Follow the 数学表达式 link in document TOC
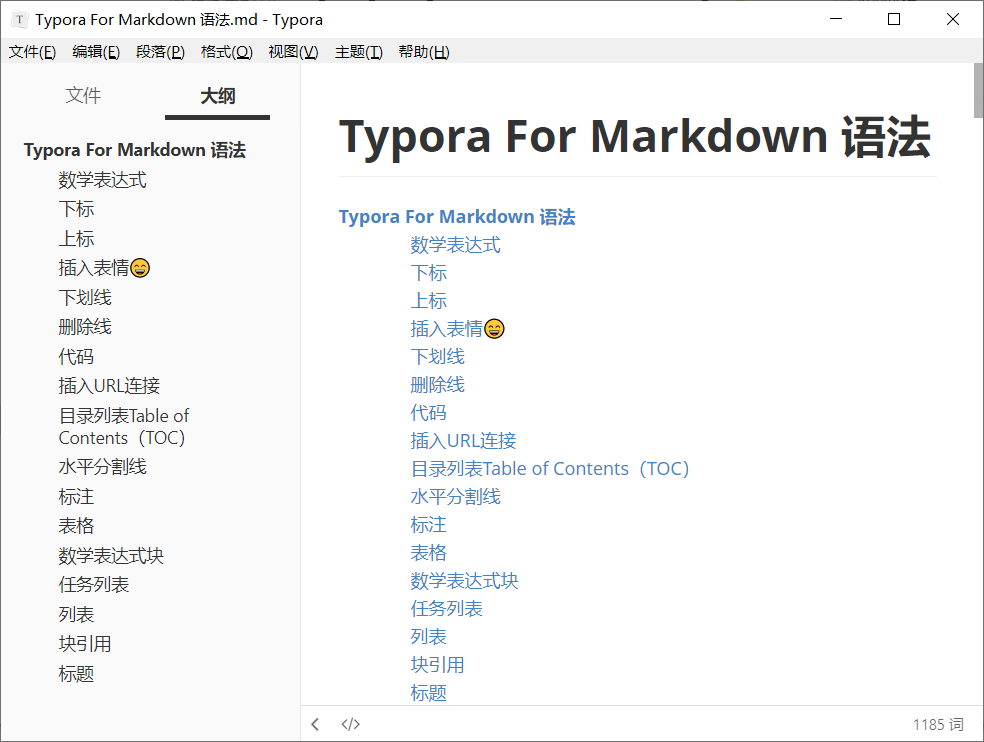 click(x=456, y=245)
